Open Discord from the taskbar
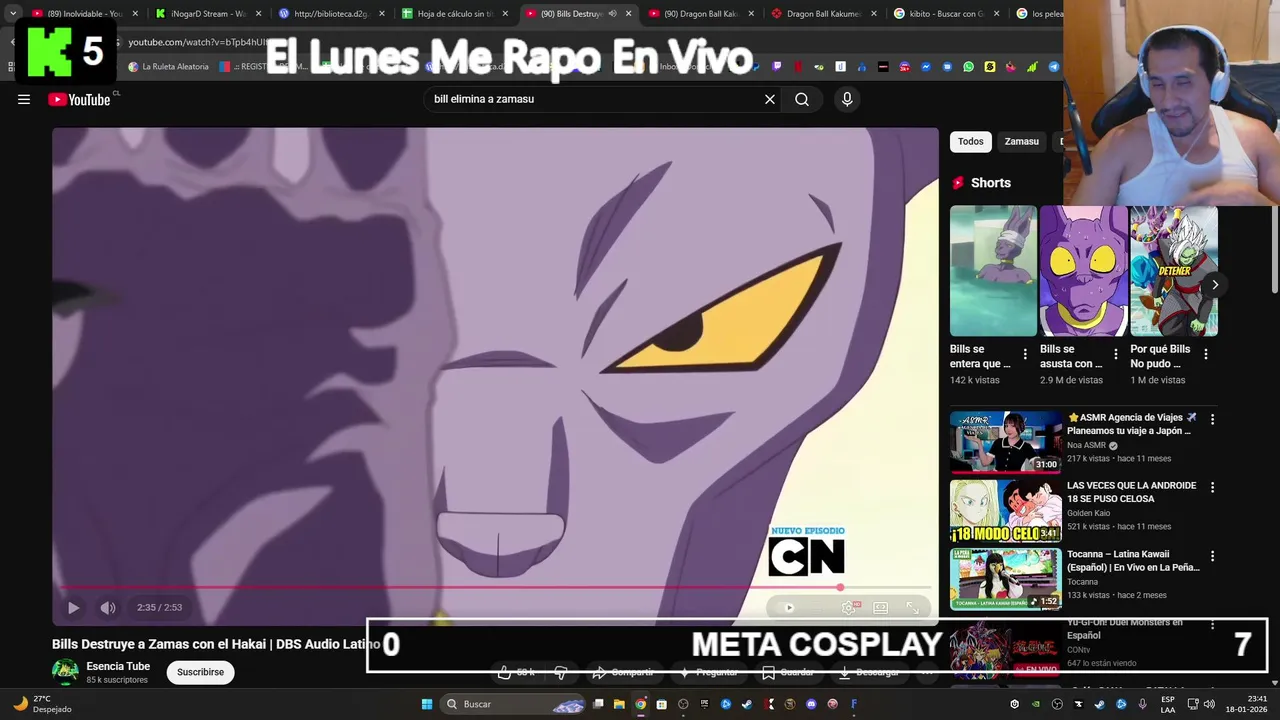The image size is (1280, 720). 811,704
